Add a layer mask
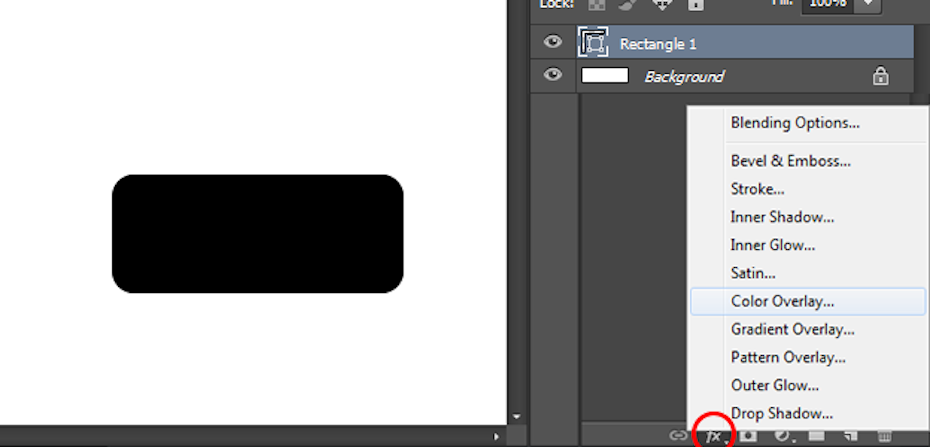This screenshot has width=930, height=447. tap(748, 436)
